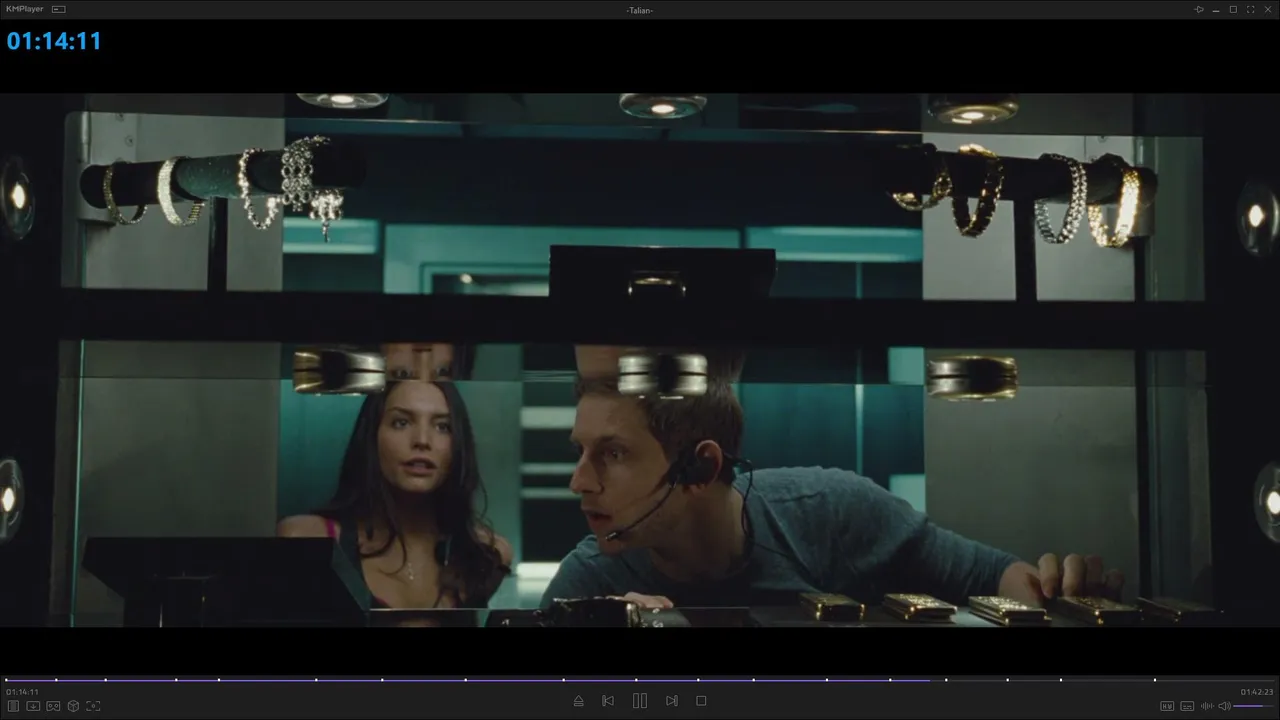This screenshot has height=720, width=1280.
Task: Click the screen capture focus icon
Action: pyautogui.click(x=93, y=706)
